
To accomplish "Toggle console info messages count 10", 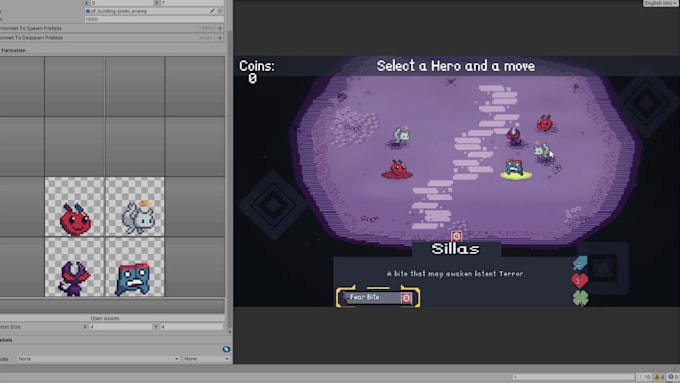I will pyautogui.click(x=644, y=377).
